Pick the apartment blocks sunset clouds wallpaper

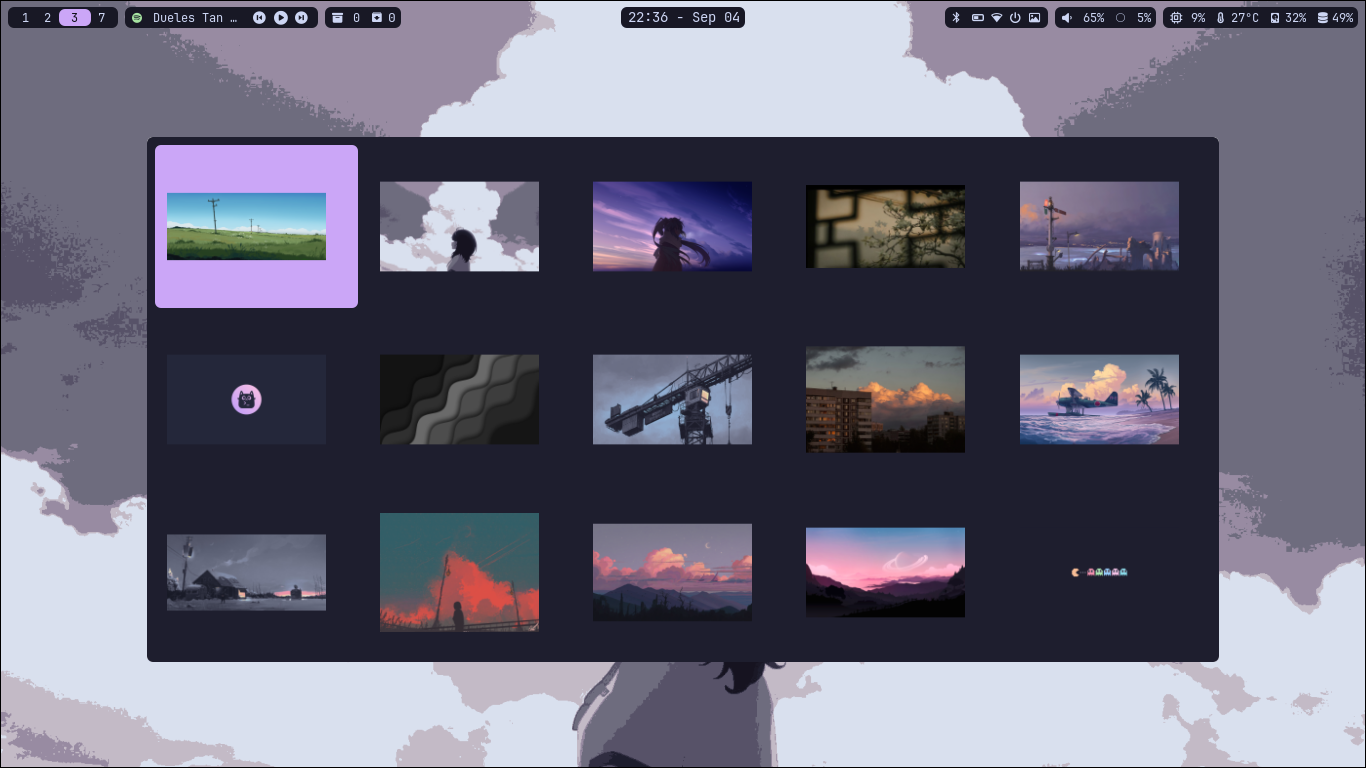click(885, 399)
